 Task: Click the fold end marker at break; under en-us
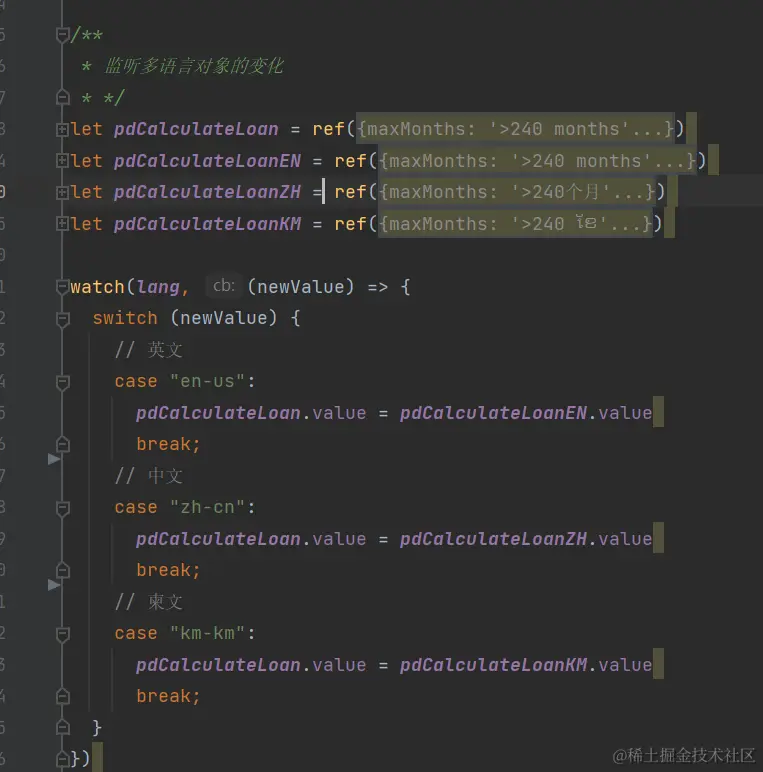click(63, 445)
